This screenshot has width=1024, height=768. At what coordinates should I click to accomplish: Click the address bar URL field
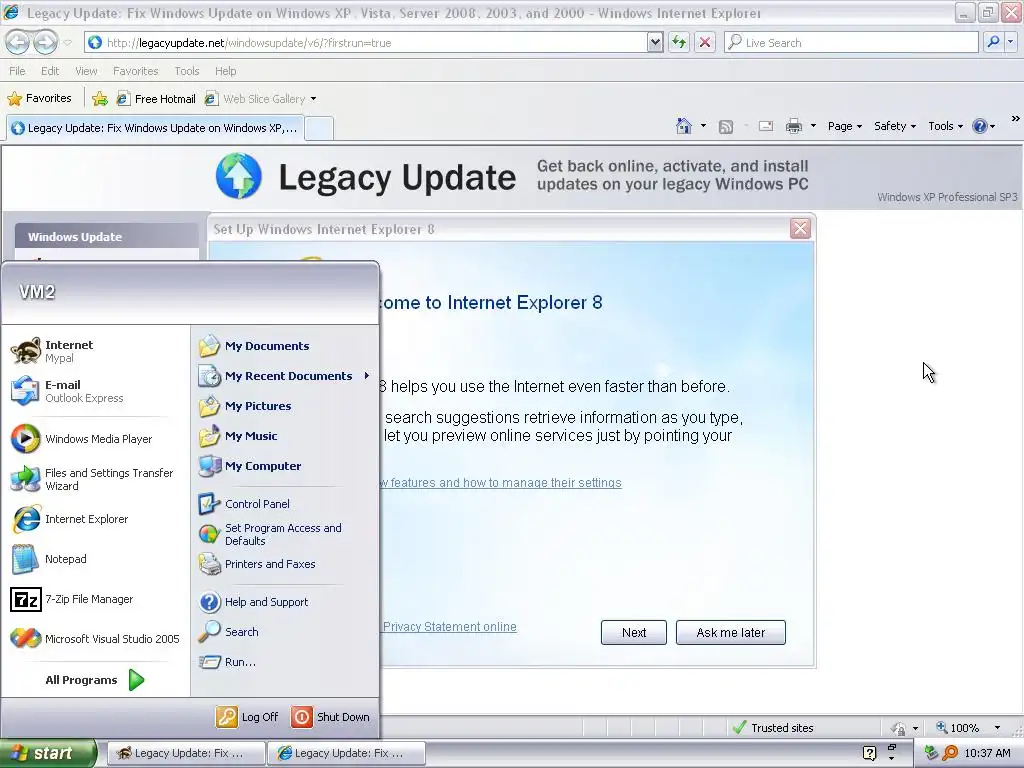pos(366,42)
